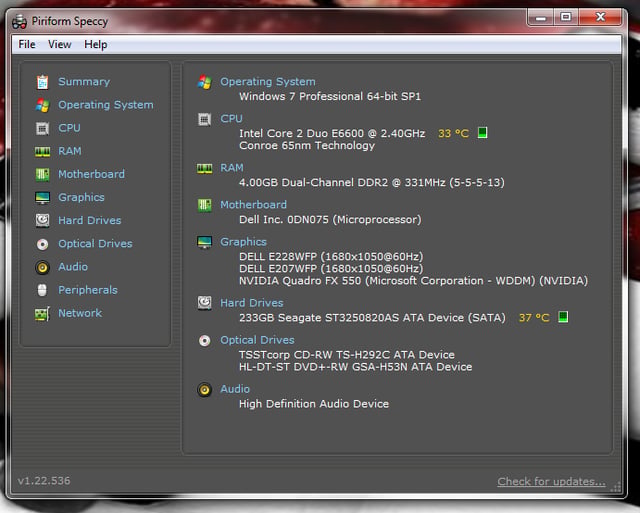Click the Operating System Windows flag sidebar icon
This screenshot has height=513, width=640.
(42, 105)
